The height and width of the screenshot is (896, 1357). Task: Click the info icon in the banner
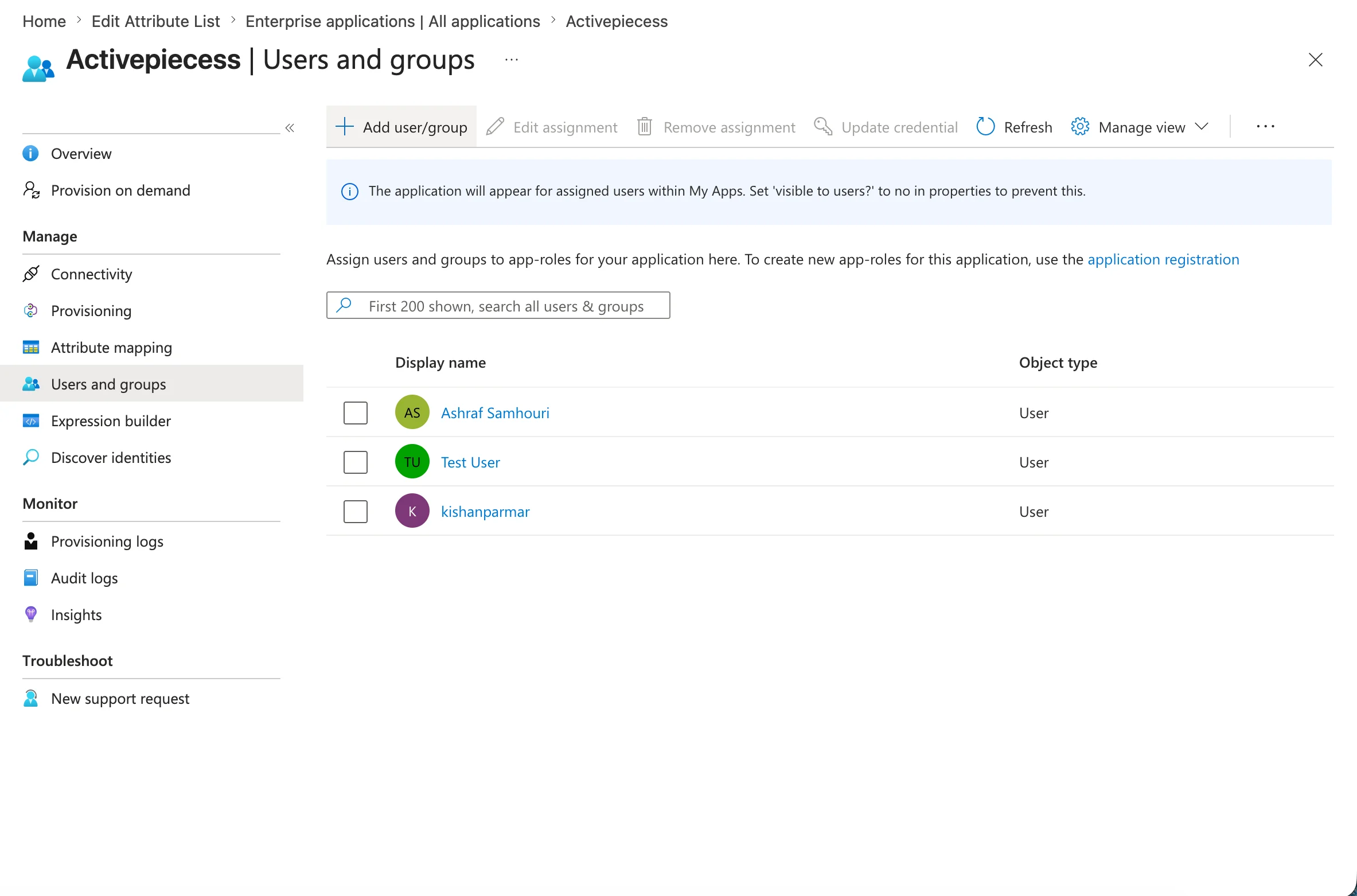click(350, 192)
